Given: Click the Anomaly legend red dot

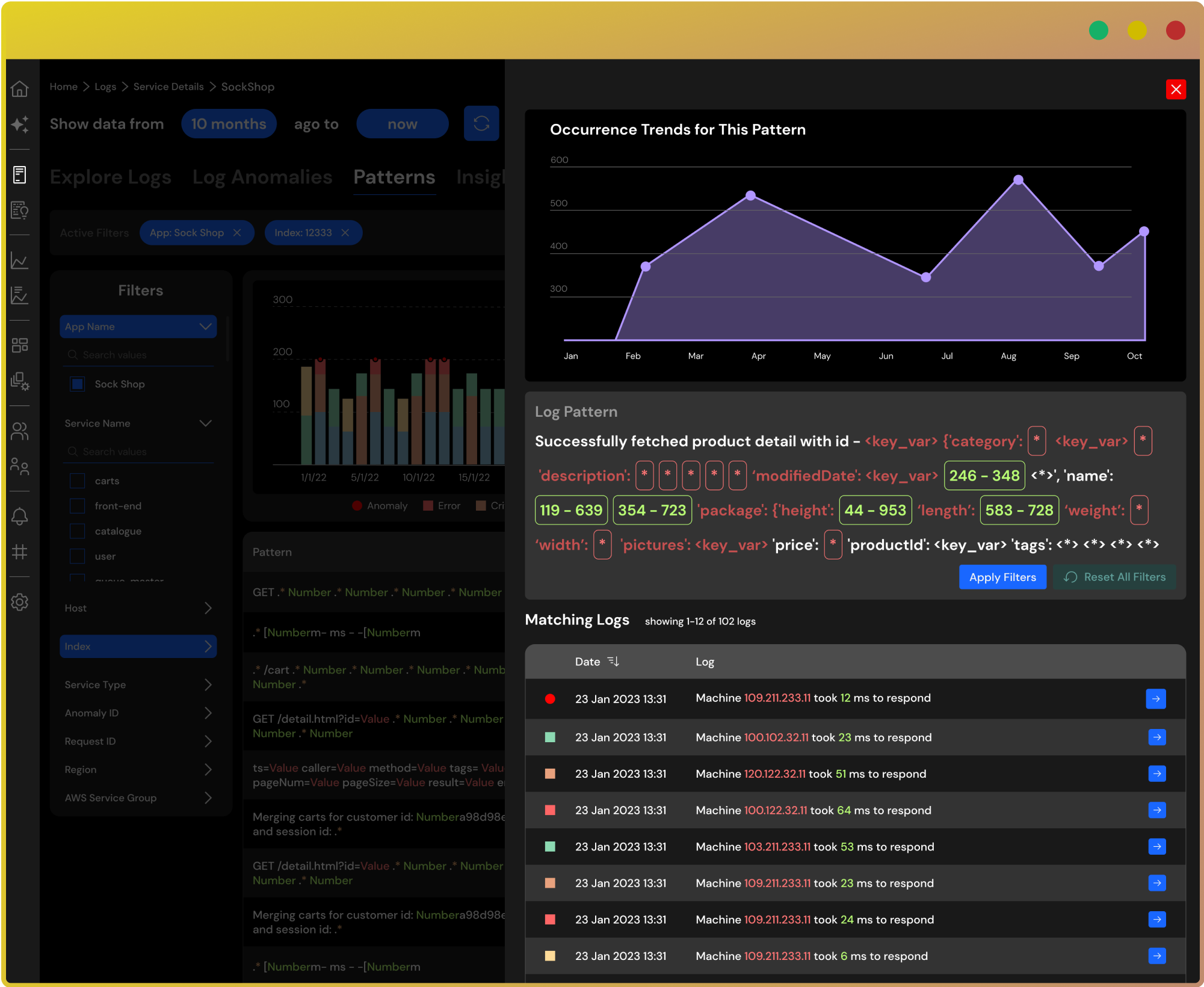Looking at the screenshot, I should (x=357, y=506).
